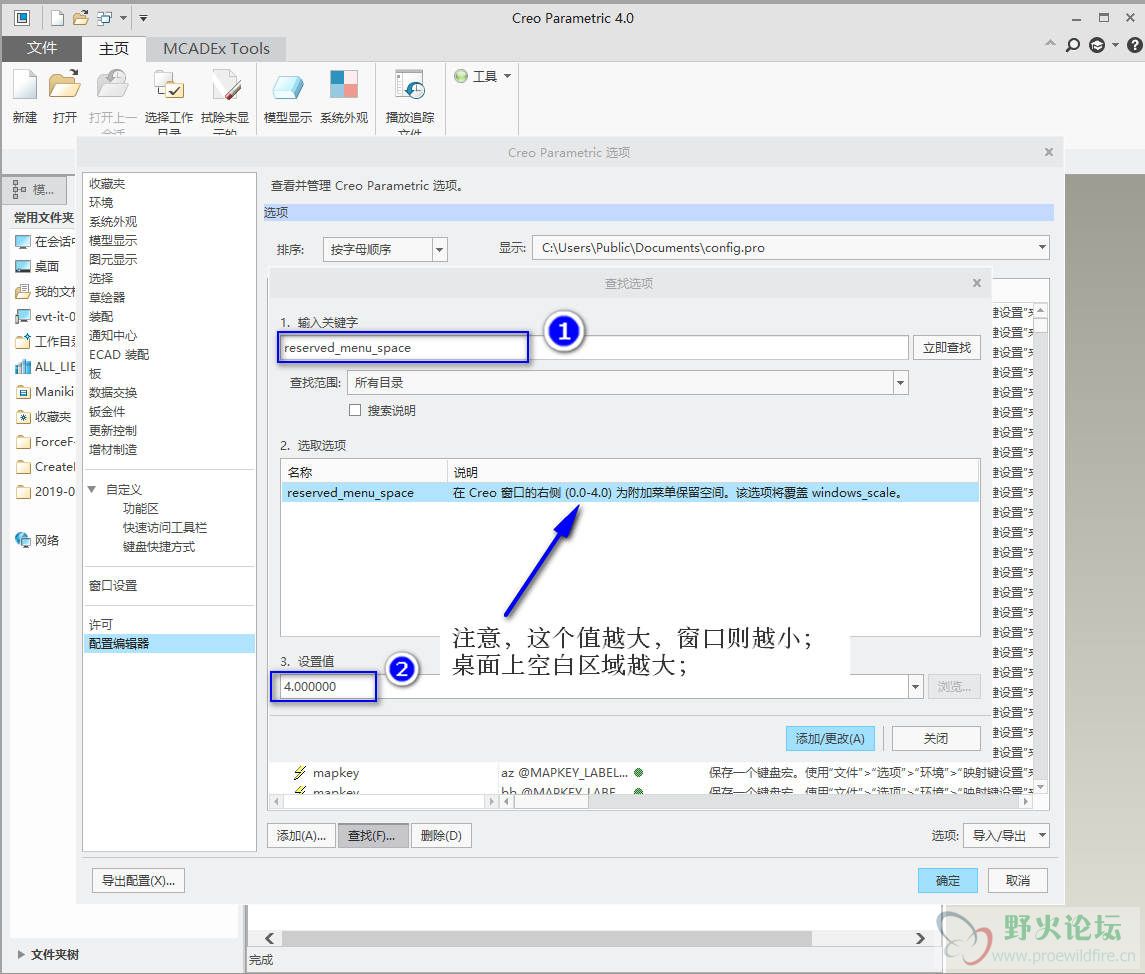Image resolution: width=1145 pixels, height=974 pixels.
Task: Toggle the 搜索说明 checkbox
Action: [x=355, y=410]
